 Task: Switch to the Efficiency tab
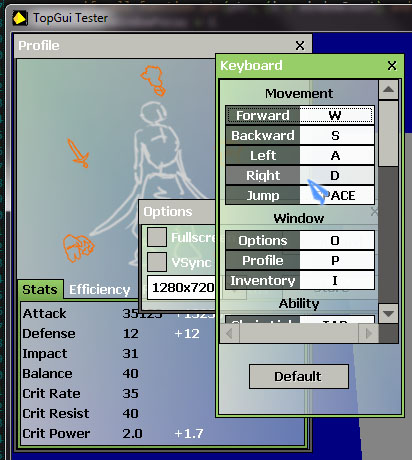point(99,290)
